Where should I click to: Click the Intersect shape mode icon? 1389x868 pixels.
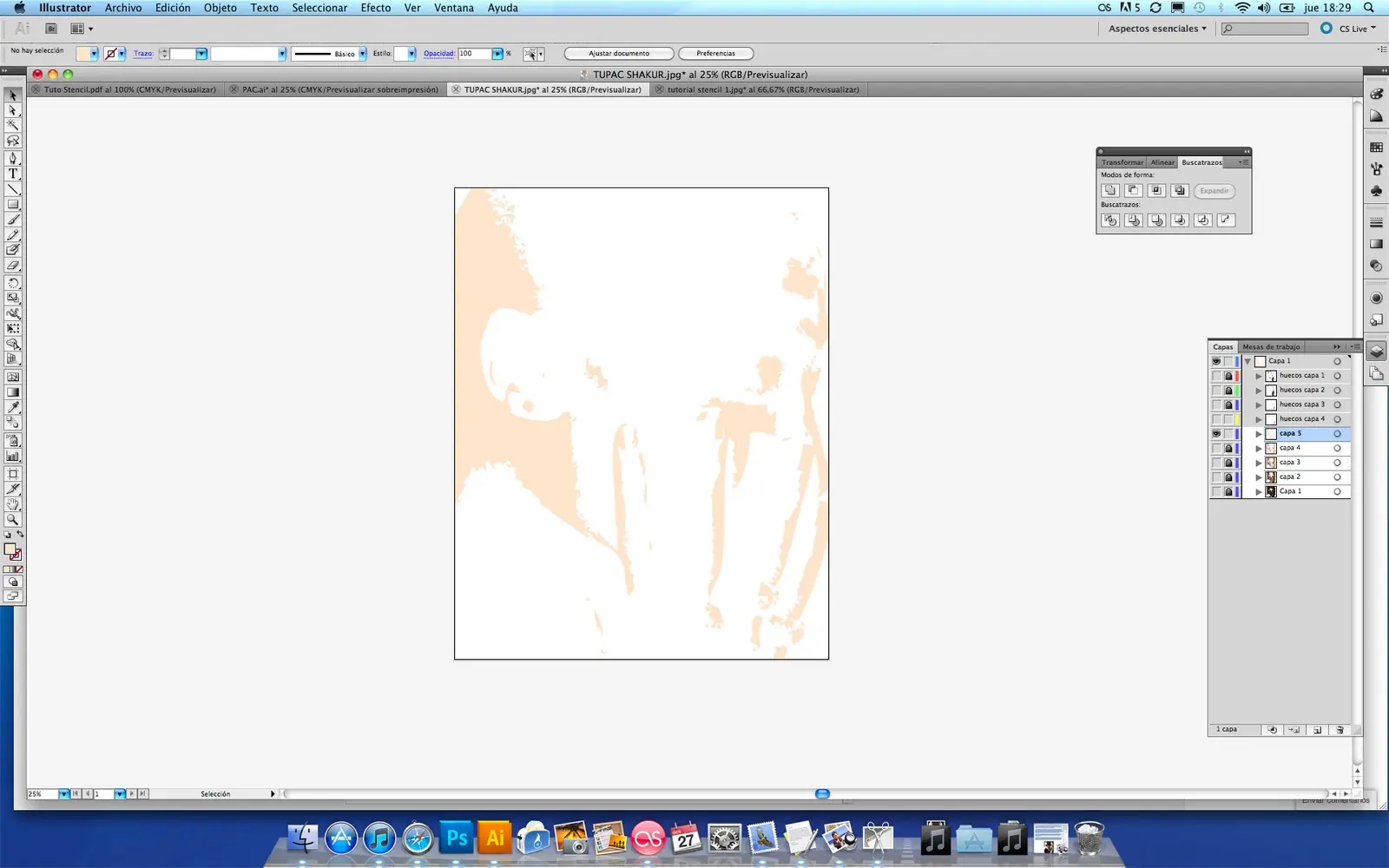coord(1156,190)
